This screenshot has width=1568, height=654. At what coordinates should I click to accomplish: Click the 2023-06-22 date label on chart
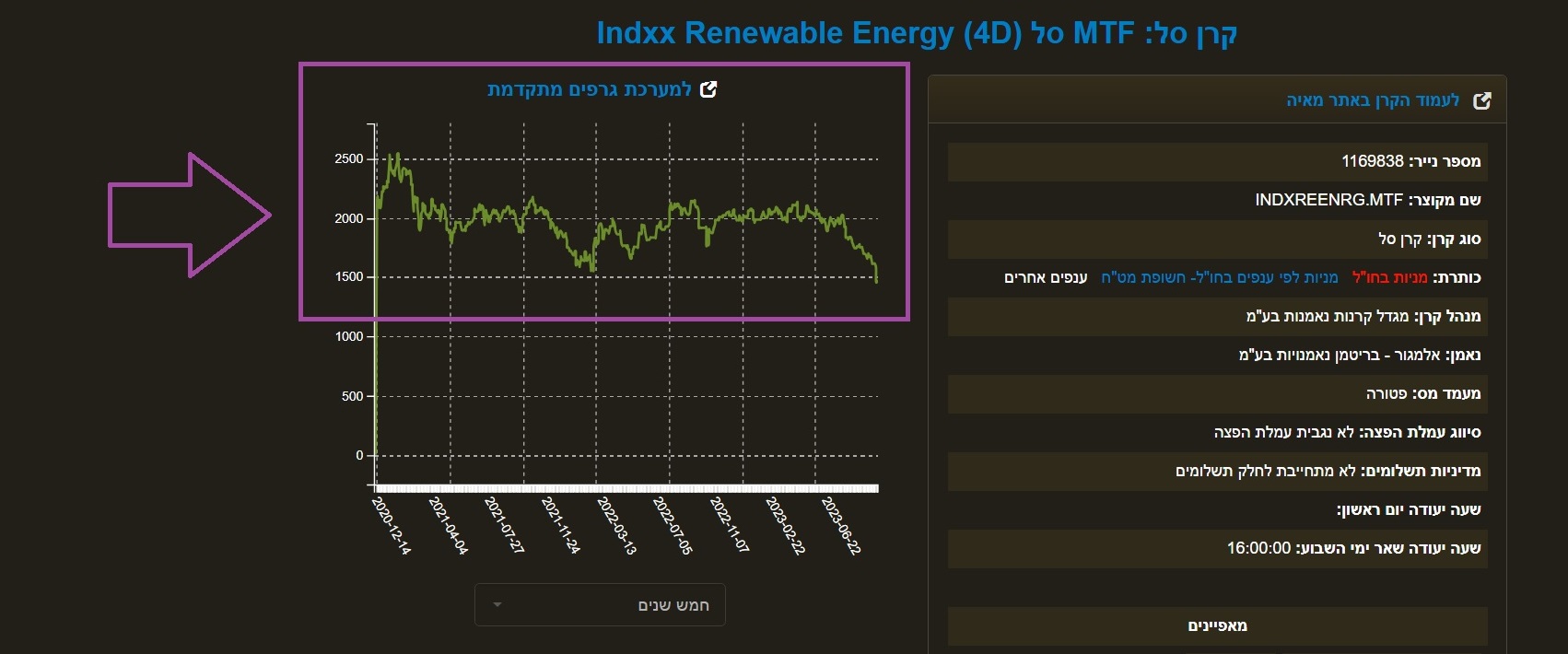click(x=840, y=525)
